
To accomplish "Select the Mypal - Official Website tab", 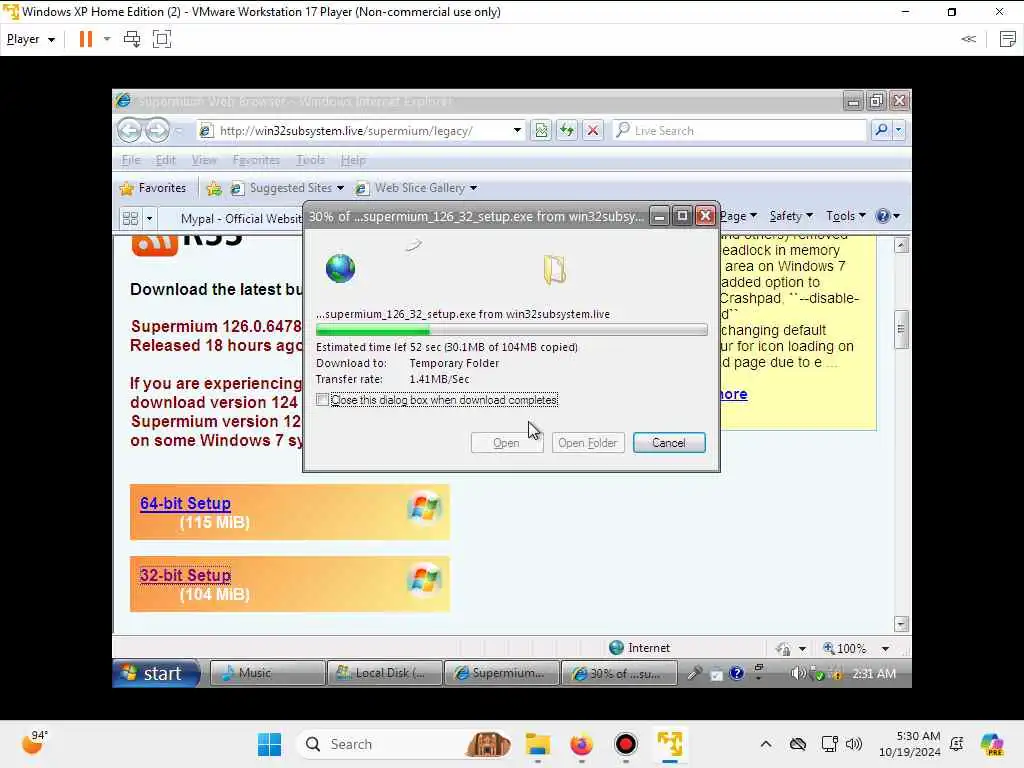I will [x=240, y=219].
